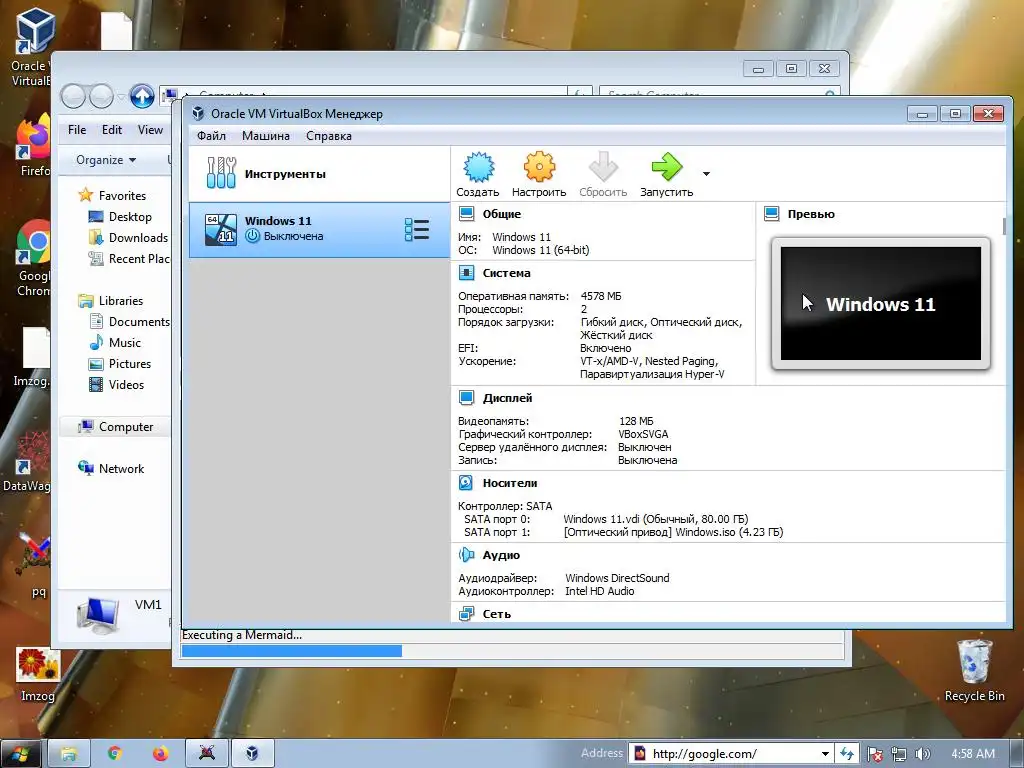Open the Organize dropdown in Explorer
The image size is (1024, 768).
pyautogui.click(x=106, y=160)
